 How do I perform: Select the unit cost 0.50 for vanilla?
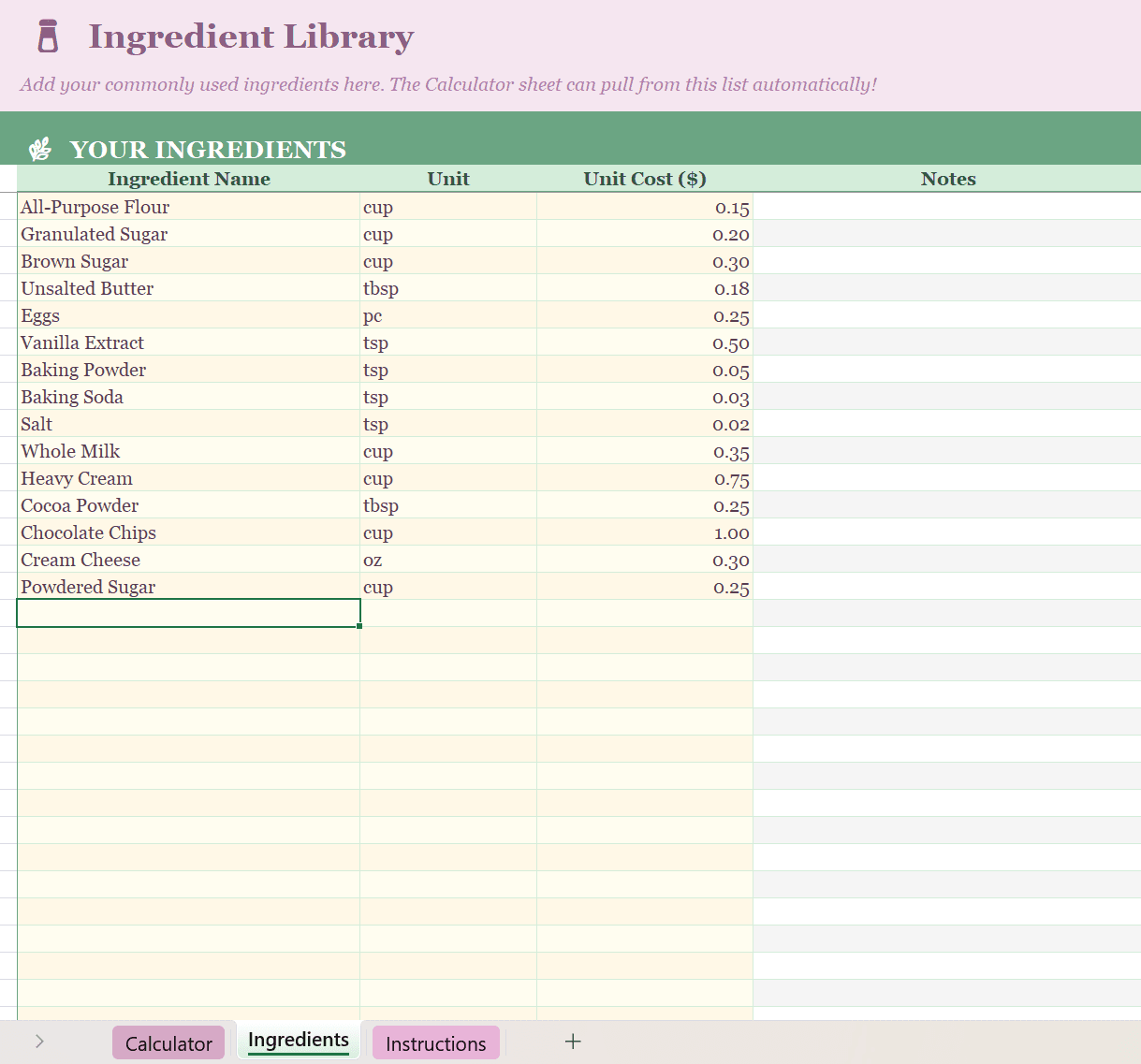pyautogui.click(x=645, y=343)
